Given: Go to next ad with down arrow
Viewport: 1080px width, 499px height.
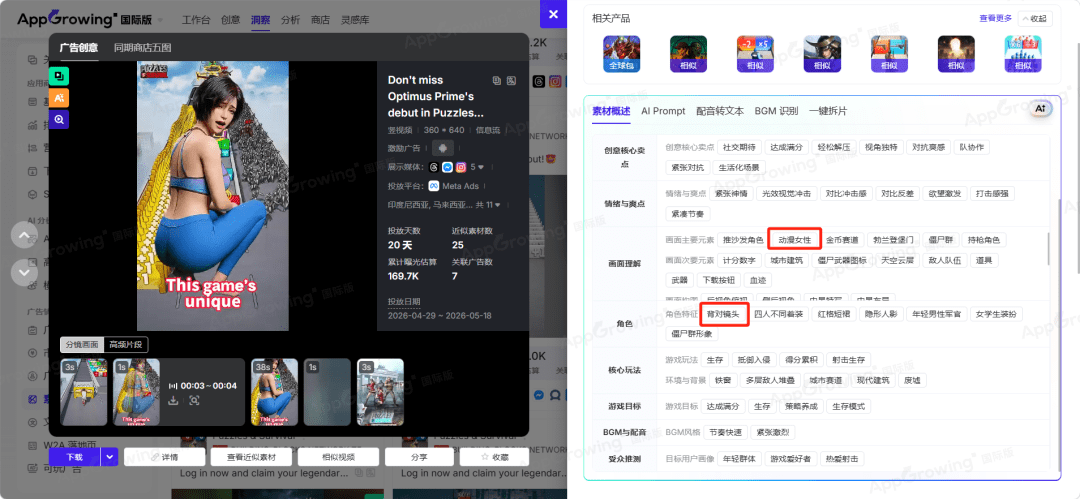Looking at the screenshot, I should pos(24,272).
